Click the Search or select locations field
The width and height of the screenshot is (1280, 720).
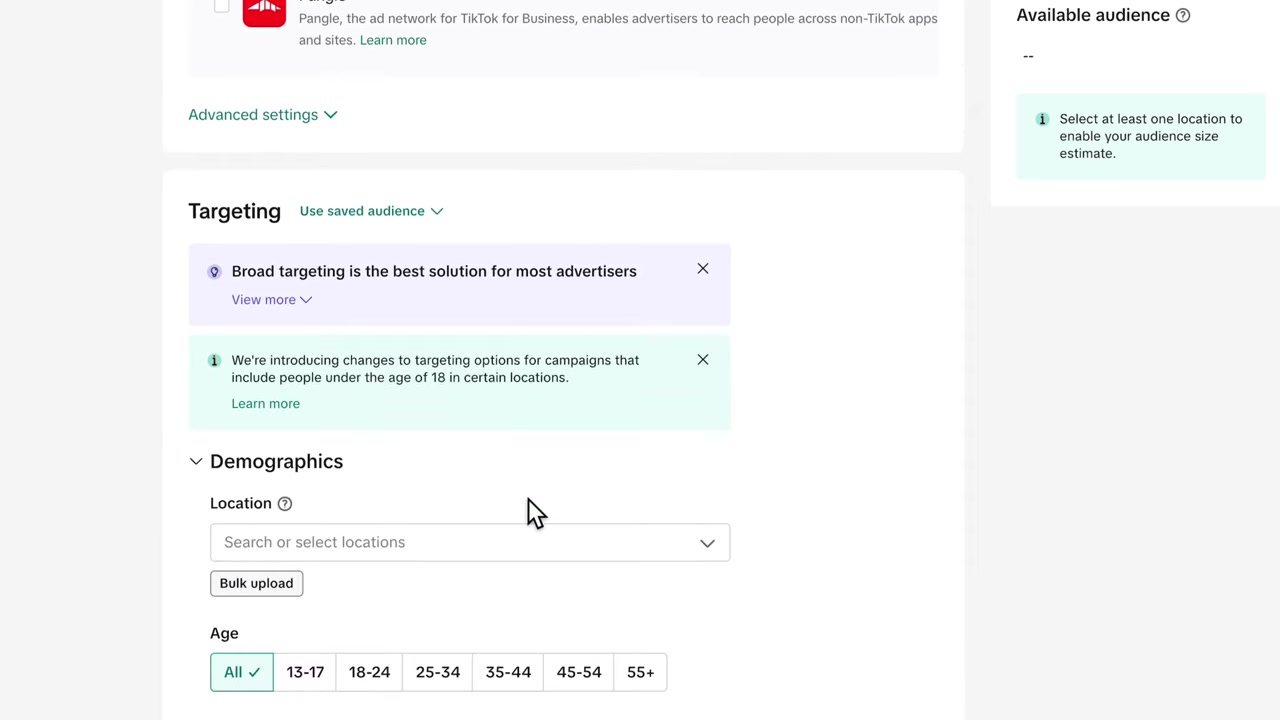click(x=470, y=542)
